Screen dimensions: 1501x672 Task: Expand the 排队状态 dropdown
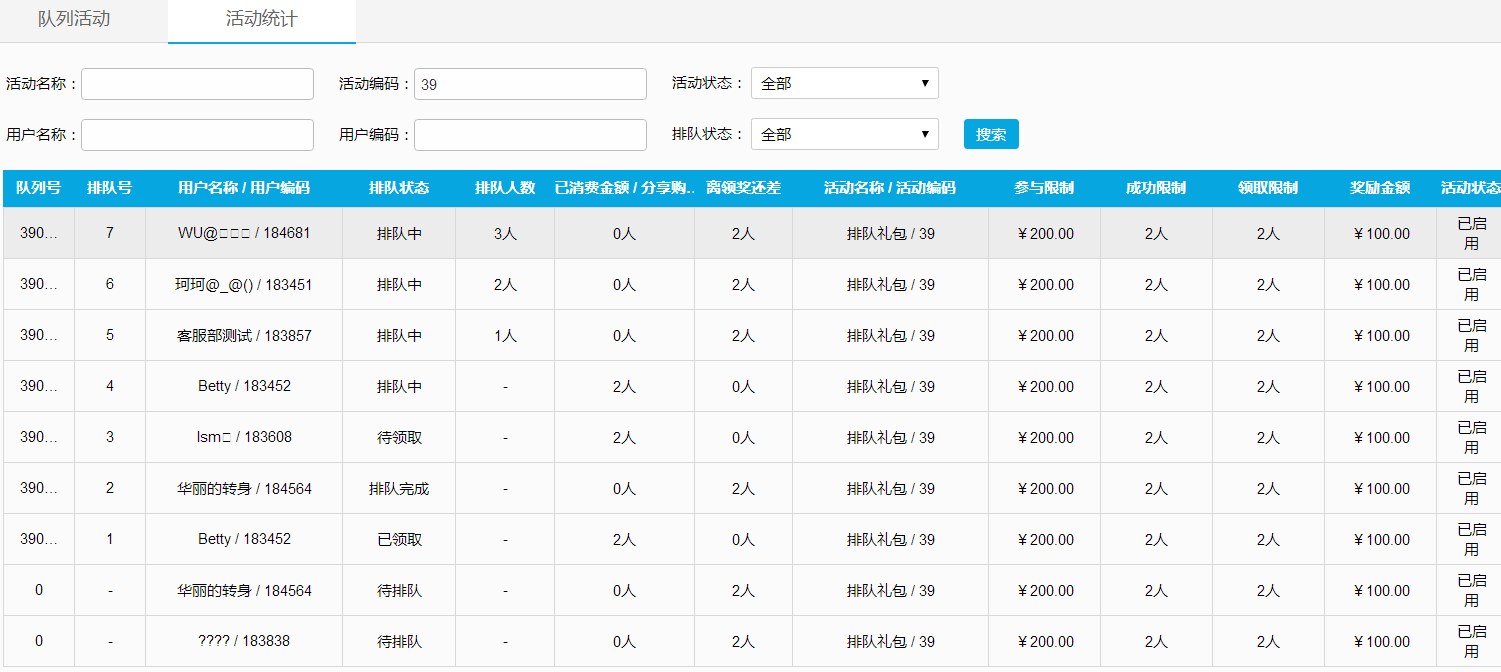pos(844,135)
